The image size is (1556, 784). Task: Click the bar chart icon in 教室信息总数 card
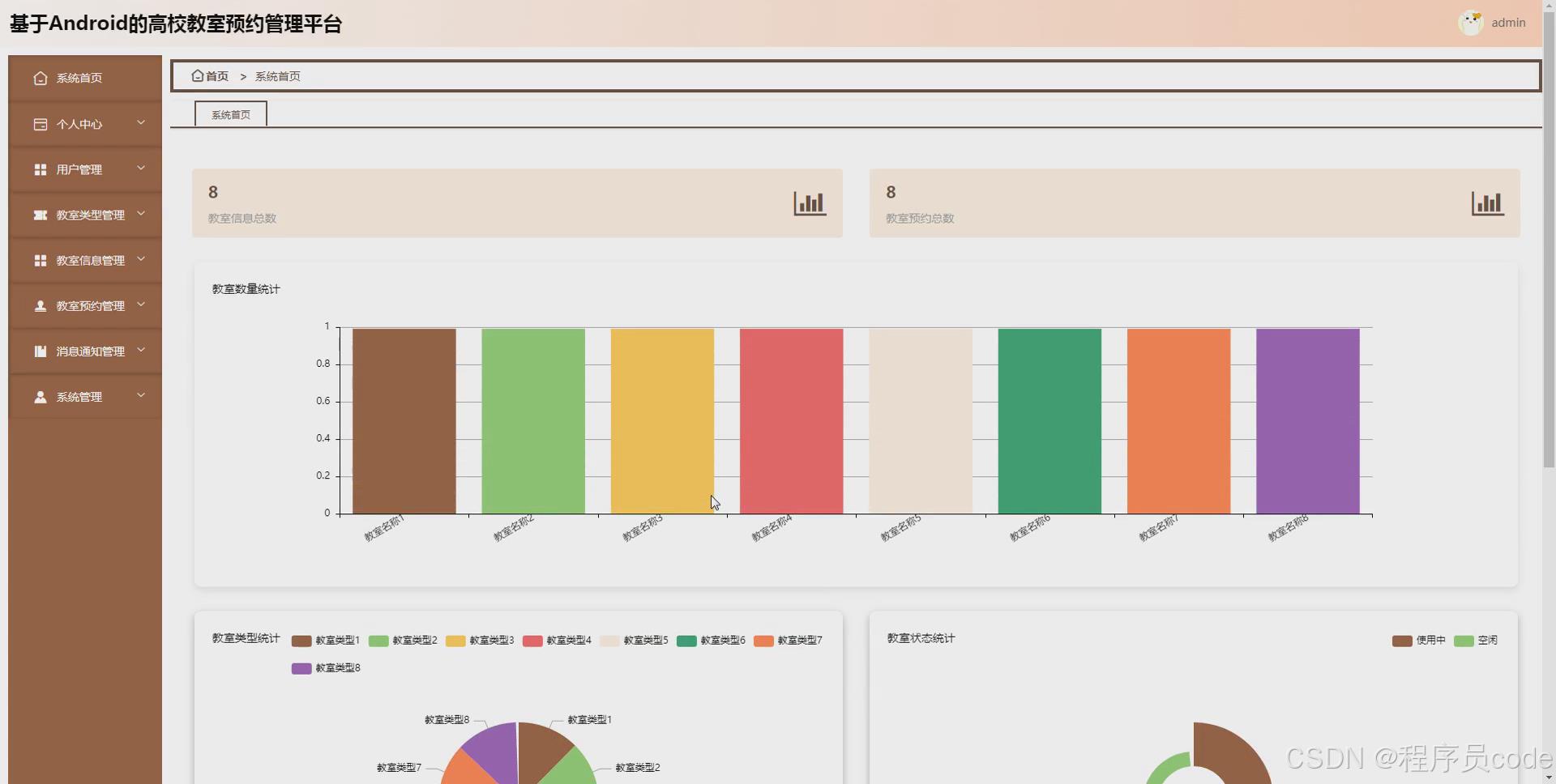(810, 203)
